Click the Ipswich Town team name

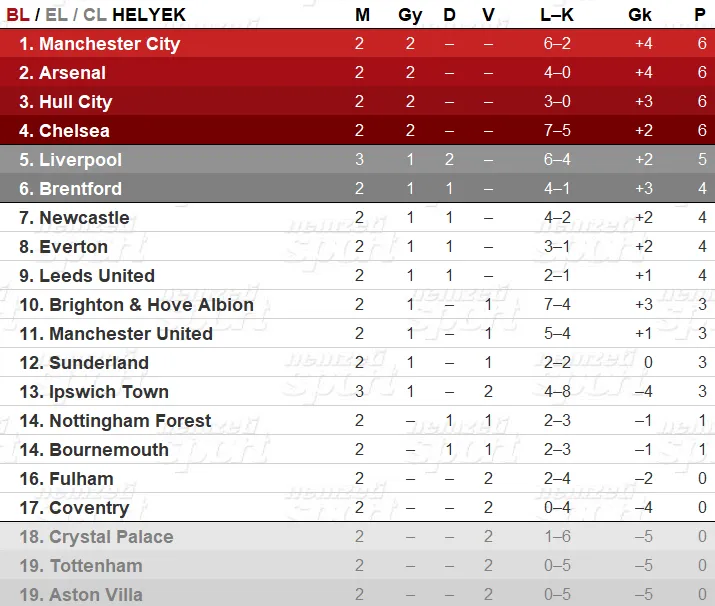click(x=109, y=392)
